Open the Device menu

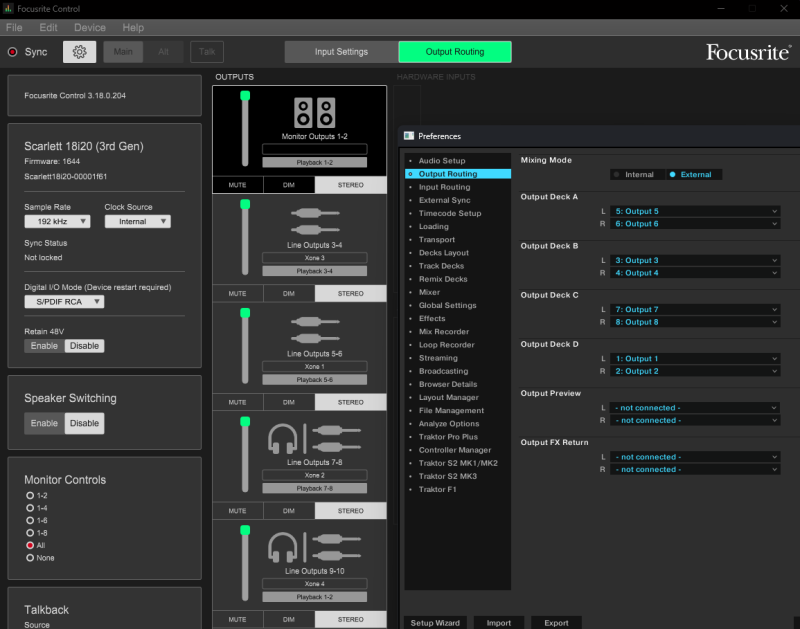[90, 28]
